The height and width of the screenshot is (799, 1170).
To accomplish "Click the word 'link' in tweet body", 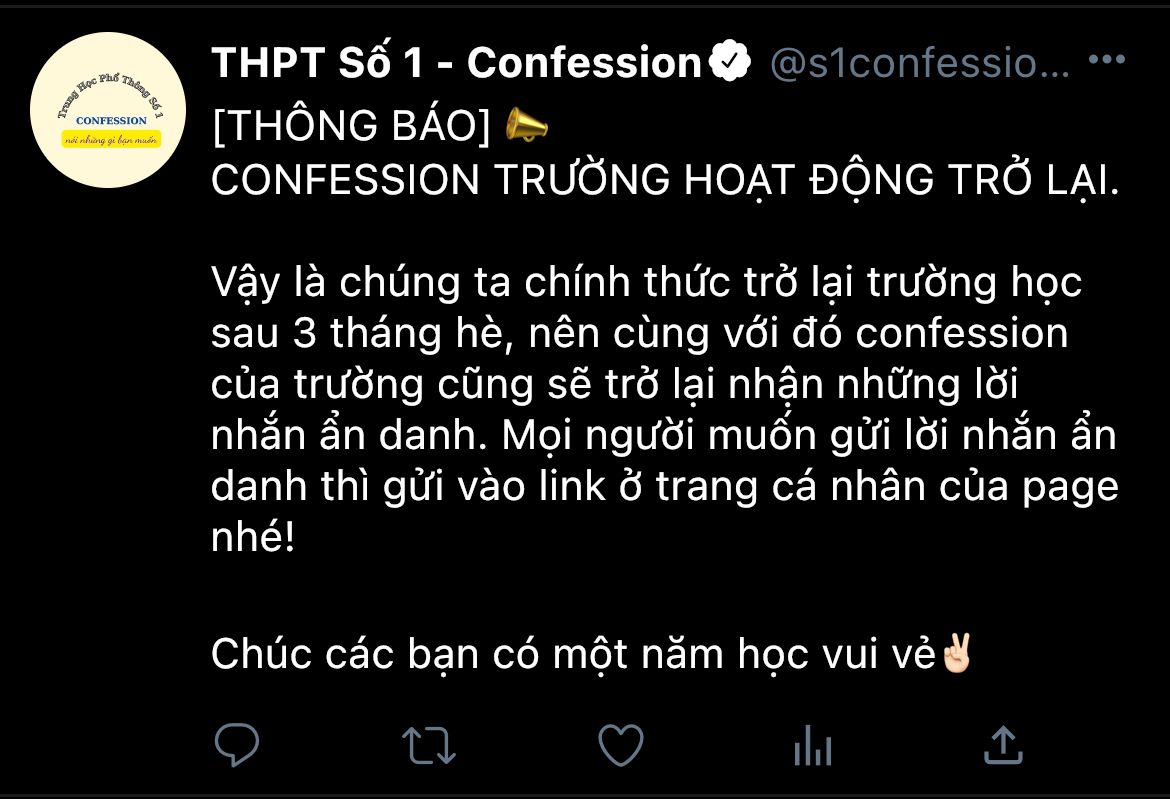I will pyautogui.click(x=572, y=486).
